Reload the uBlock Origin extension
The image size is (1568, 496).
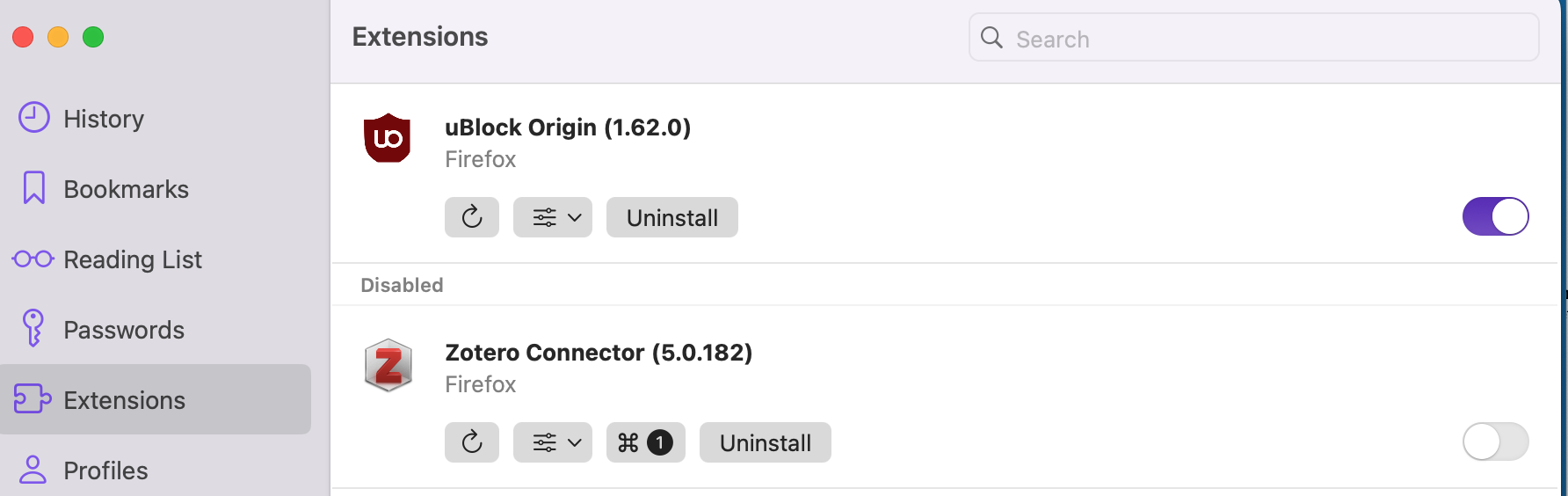[472, 217]
